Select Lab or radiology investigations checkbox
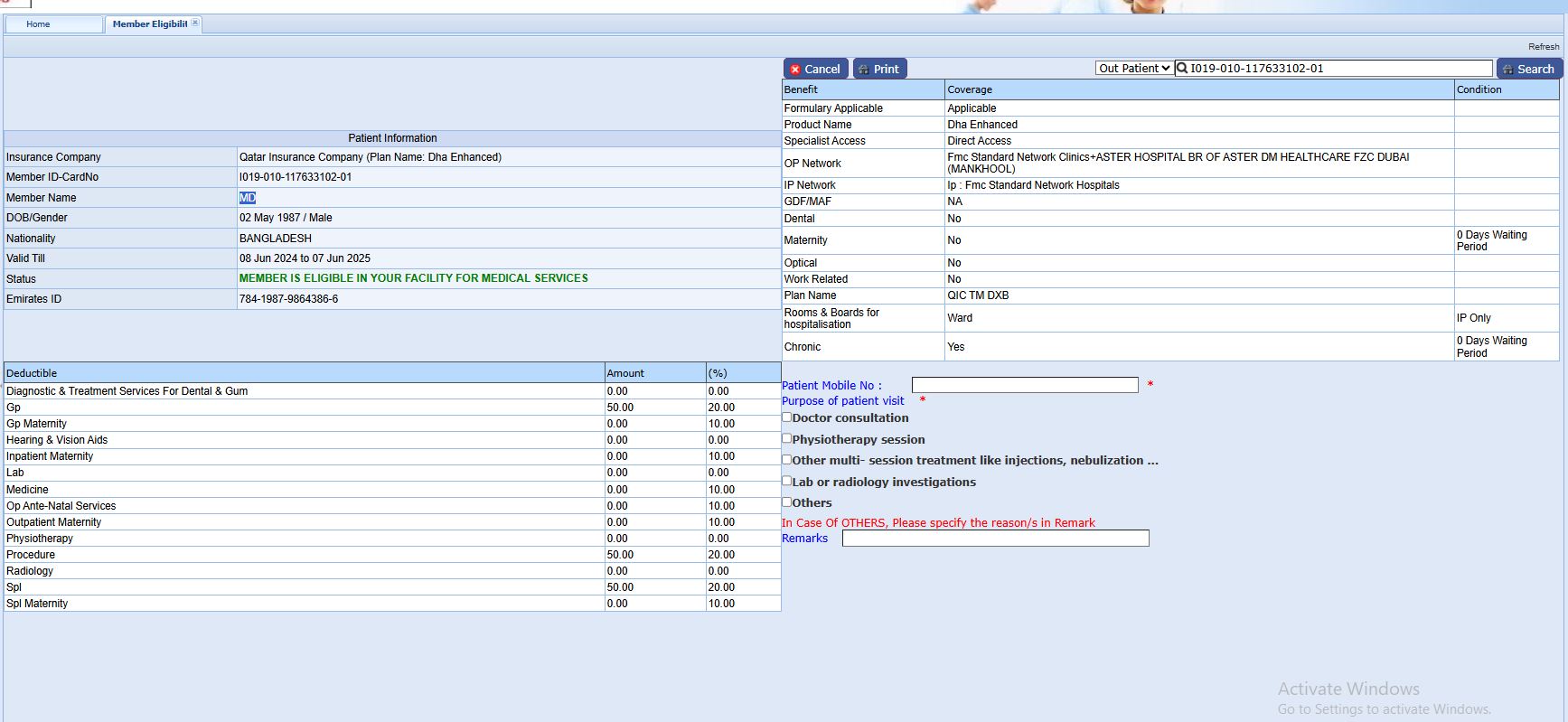The image size is (1568, 722). pyautogui.click(x=787, y=481)
